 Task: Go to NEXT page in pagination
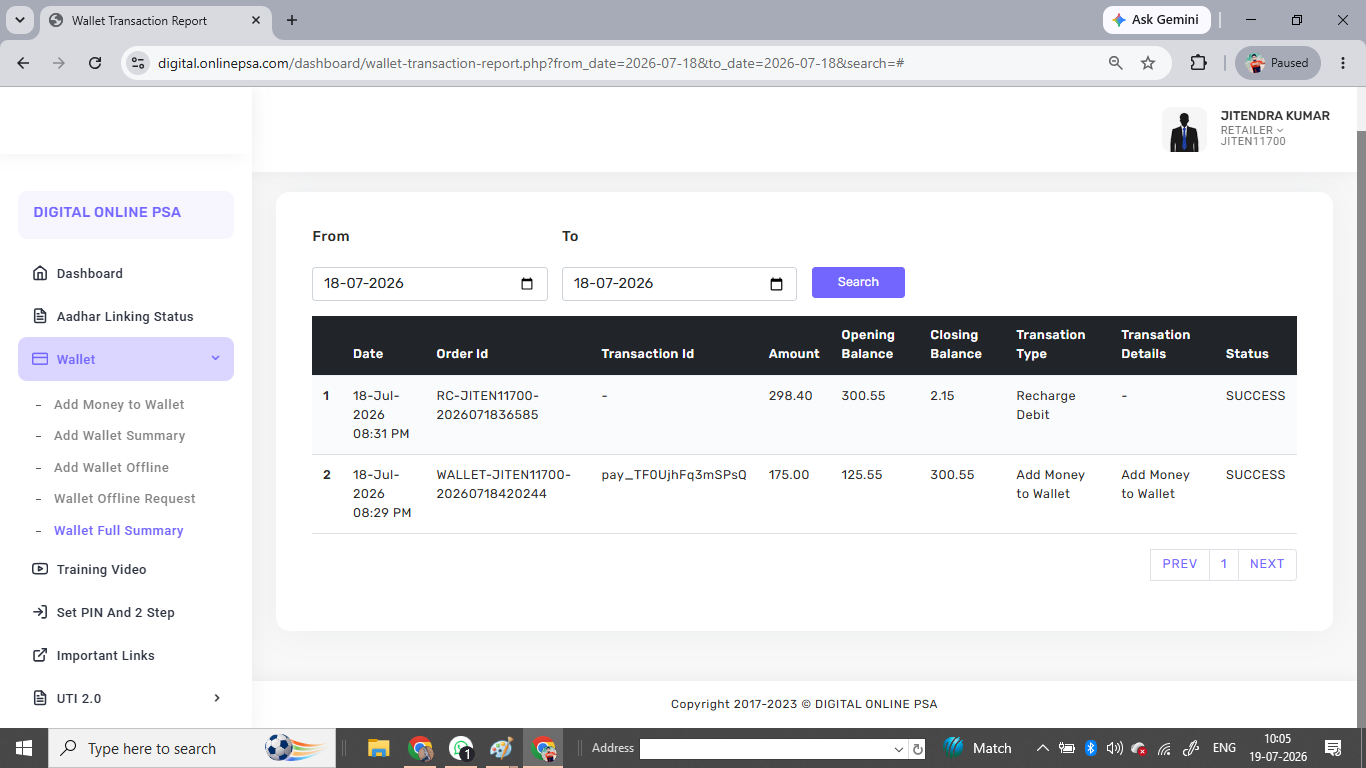tap(1267, 564)
